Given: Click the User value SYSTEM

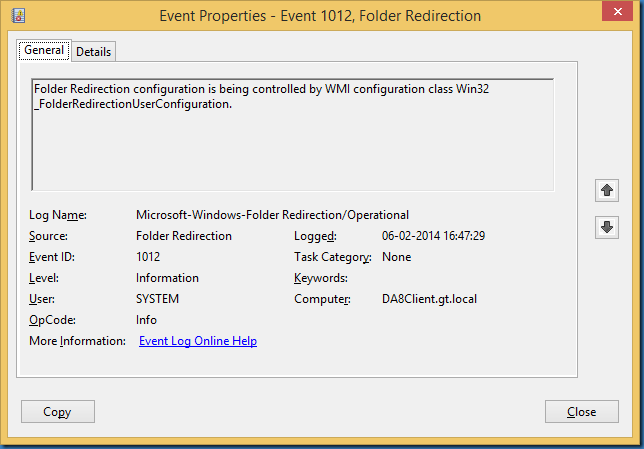Looking at the screenshot, I should (x=157, y=299).
